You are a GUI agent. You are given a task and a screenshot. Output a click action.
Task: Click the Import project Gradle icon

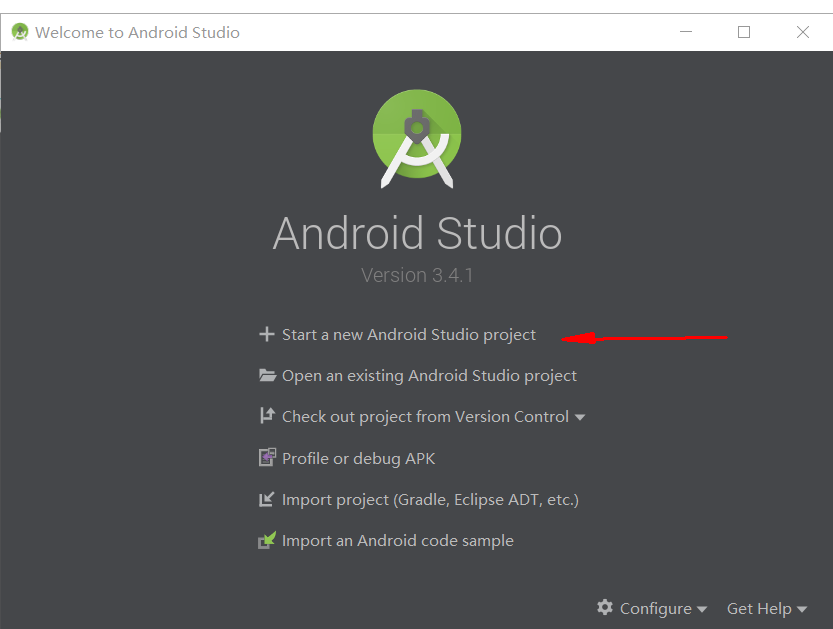[267, 499]
